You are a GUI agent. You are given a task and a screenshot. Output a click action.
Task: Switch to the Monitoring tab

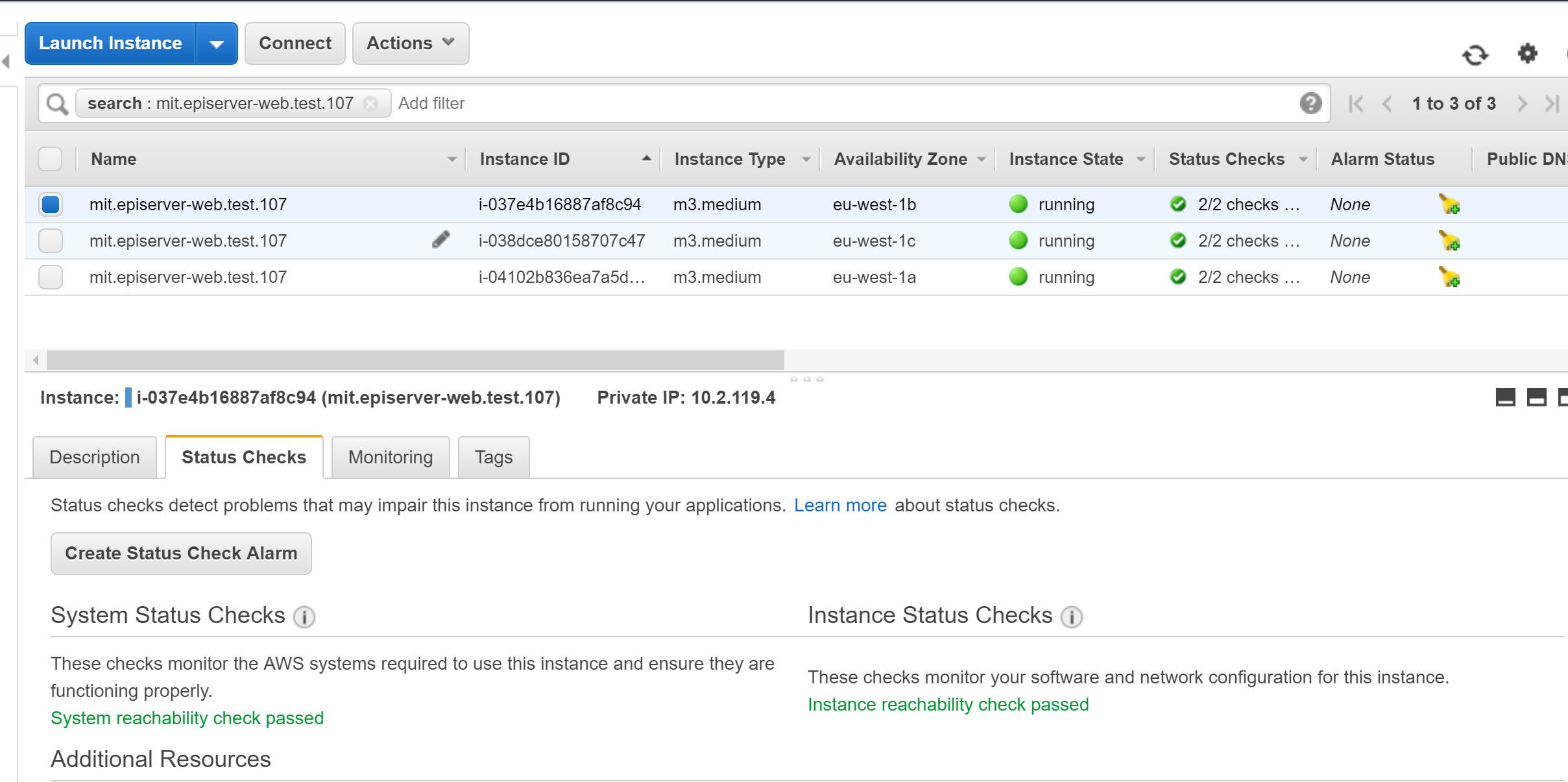coord(390,458)
